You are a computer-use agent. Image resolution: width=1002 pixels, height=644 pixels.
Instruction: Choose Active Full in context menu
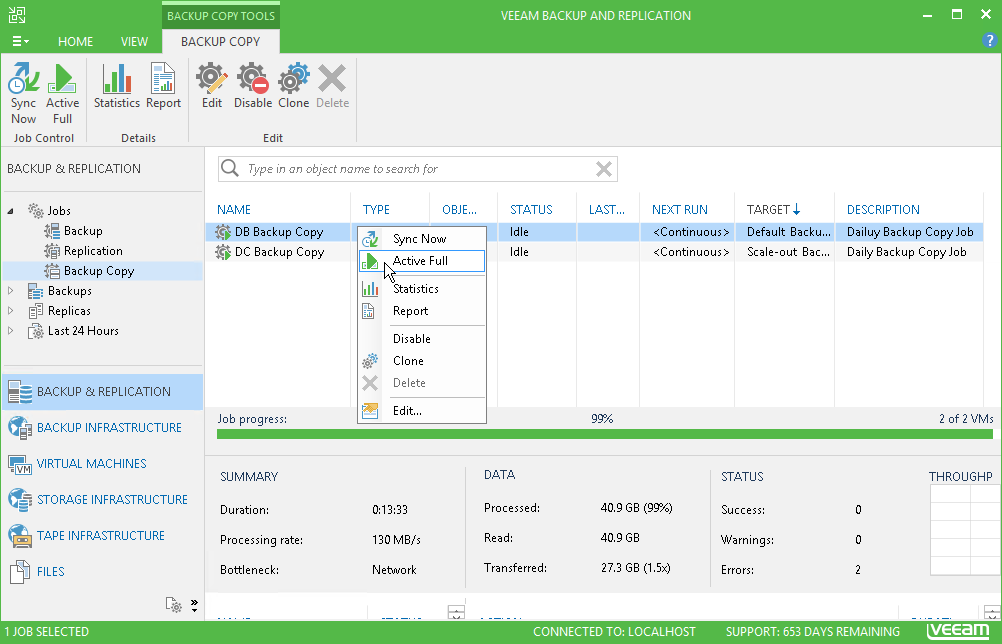tap(422, 261)
